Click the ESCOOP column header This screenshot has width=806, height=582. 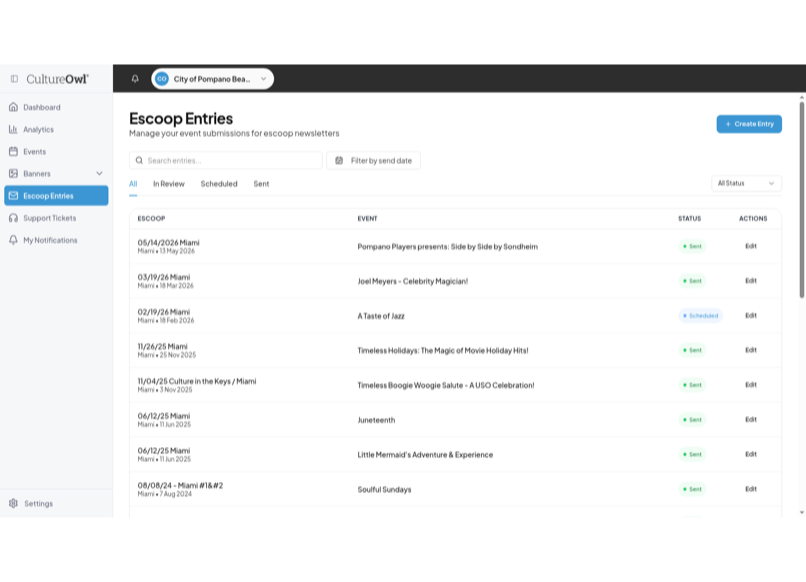pos(151,219)
